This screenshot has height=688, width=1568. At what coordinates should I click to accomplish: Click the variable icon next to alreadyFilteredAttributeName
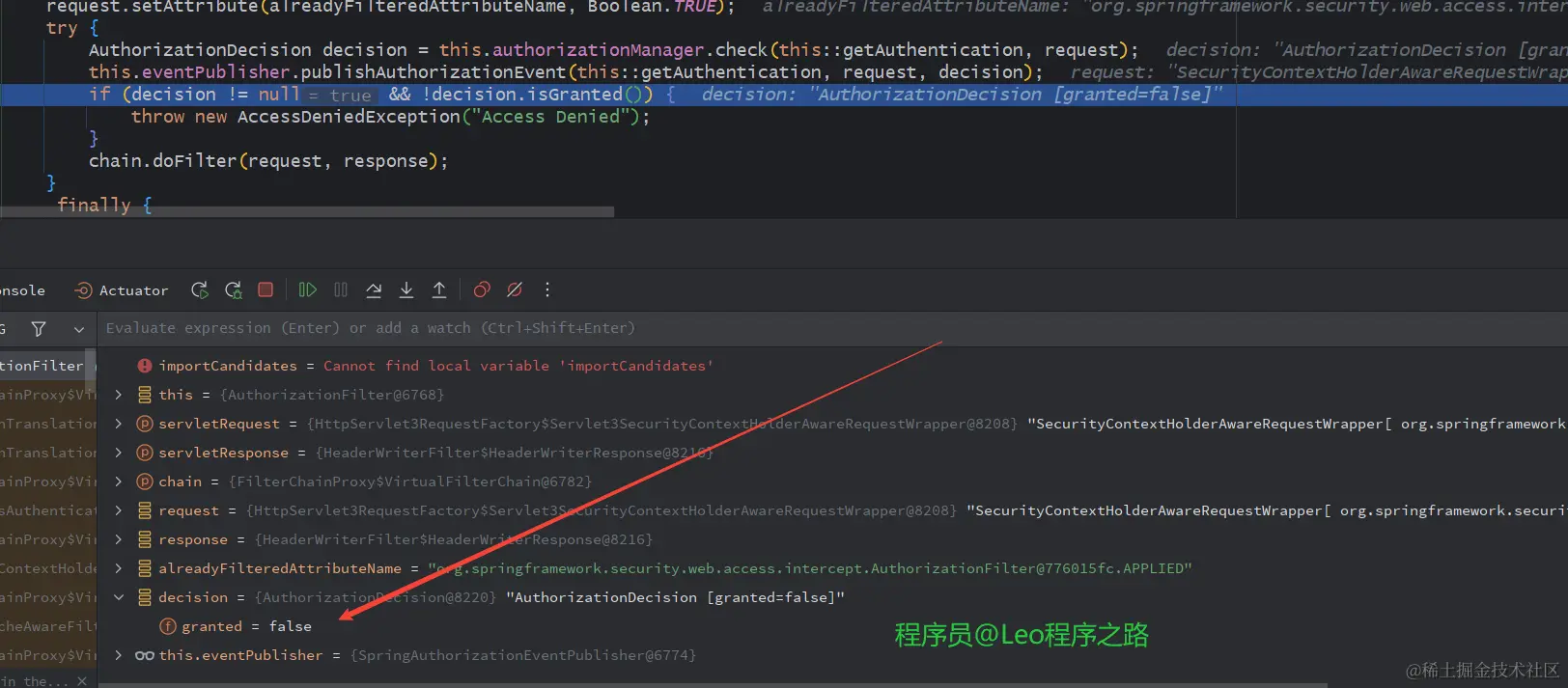145,568
